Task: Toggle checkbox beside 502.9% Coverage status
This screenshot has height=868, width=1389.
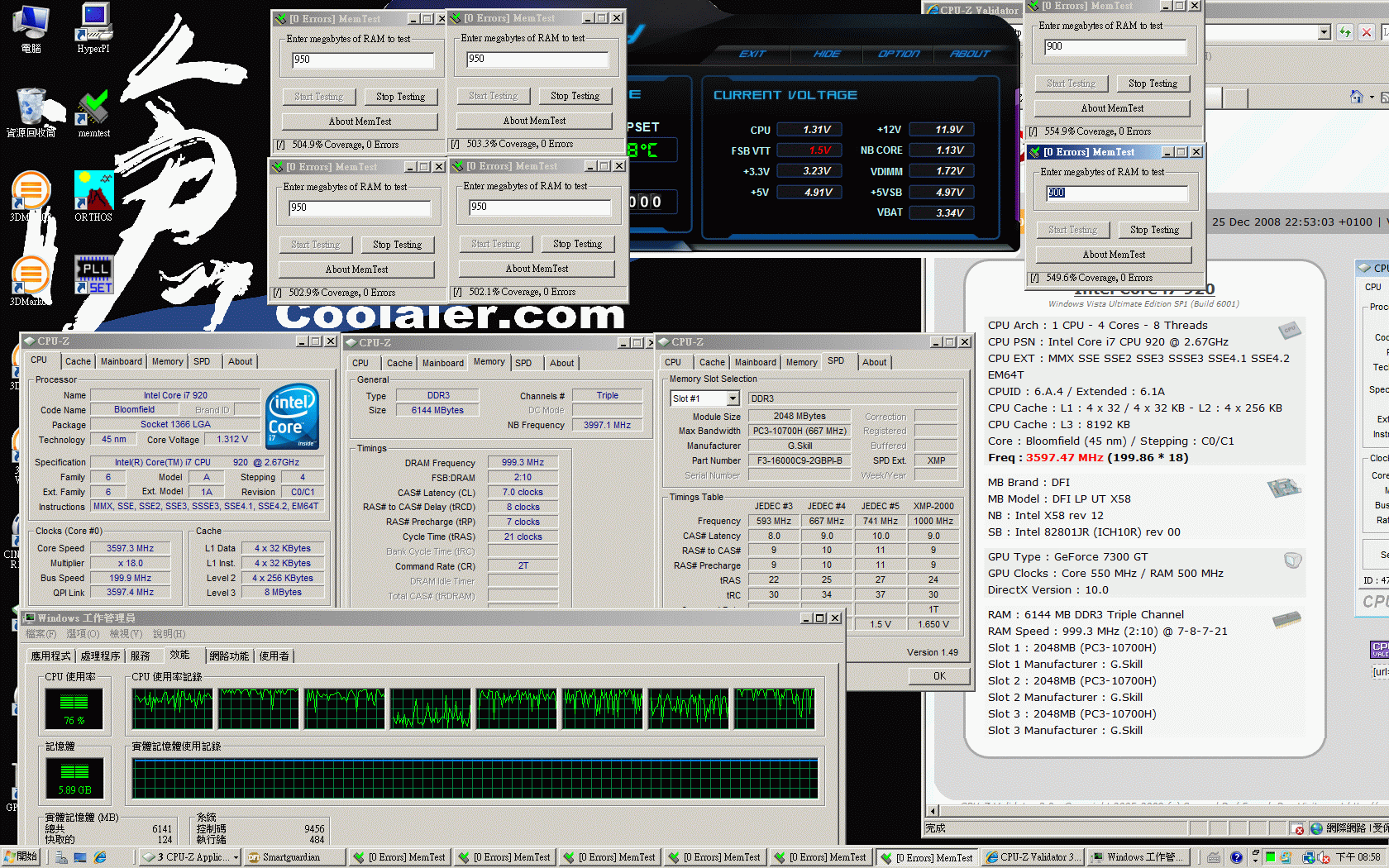Action: pyautogui.click(x=278, y=293)
